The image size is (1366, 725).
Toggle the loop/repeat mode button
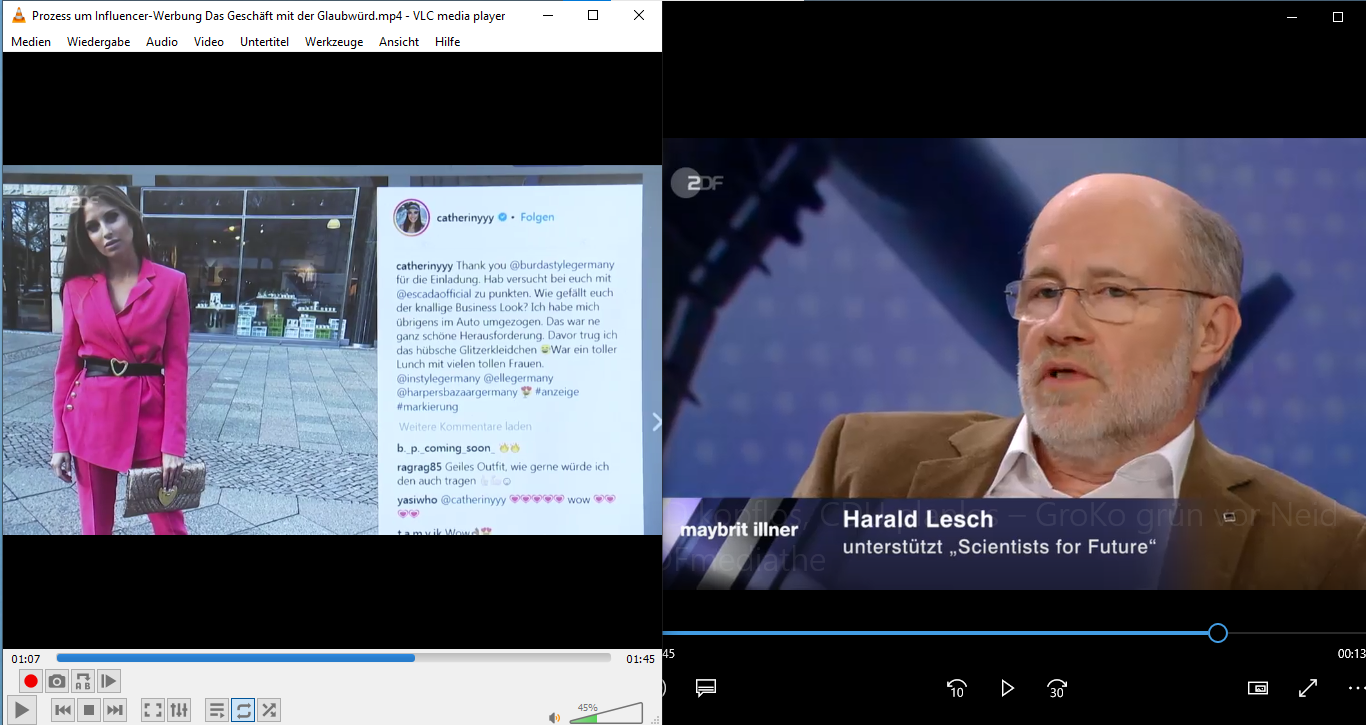coord(243,710)
